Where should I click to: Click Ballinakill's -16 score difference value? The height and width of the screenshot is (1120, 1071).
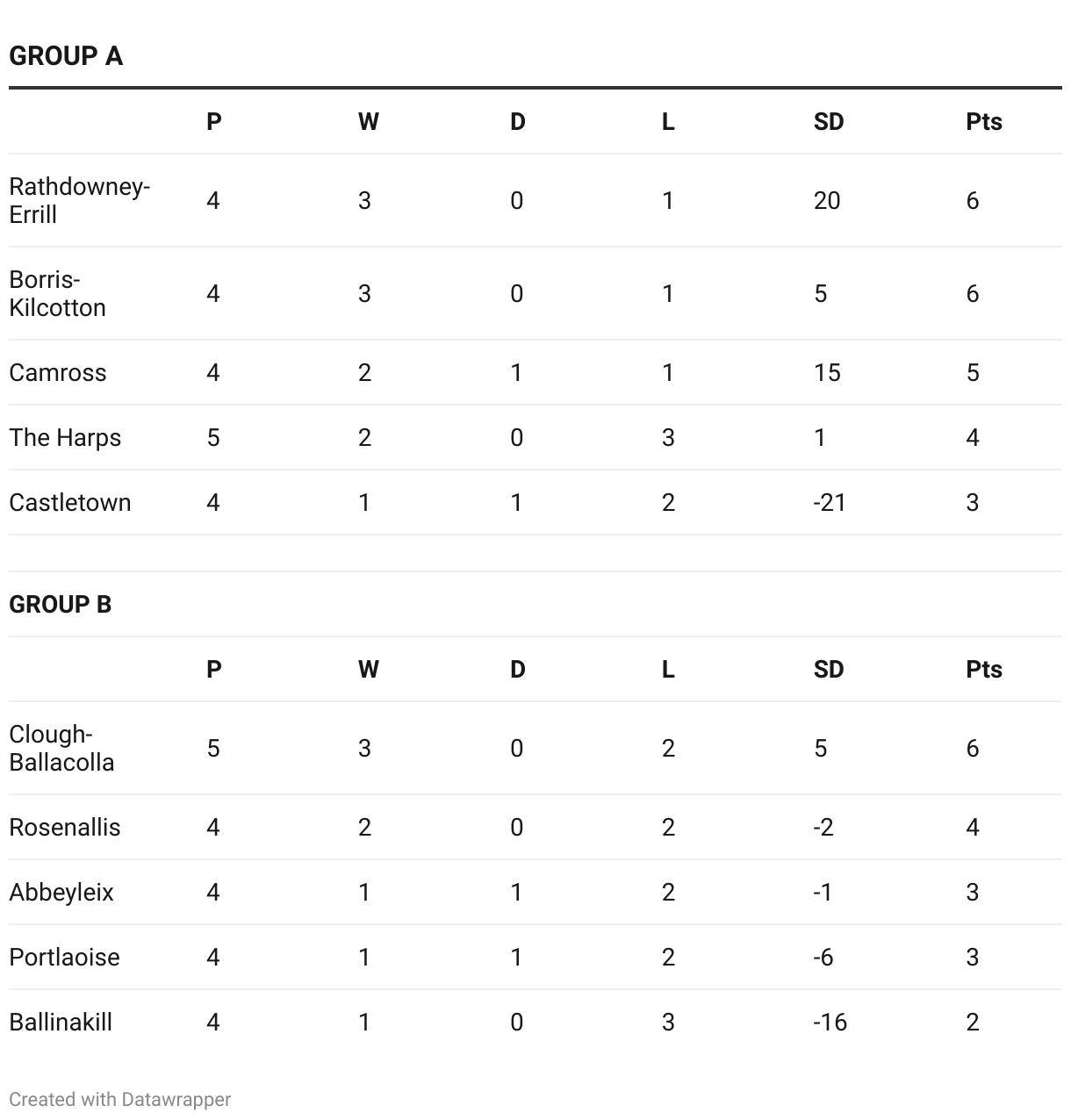click(830, 1022)
